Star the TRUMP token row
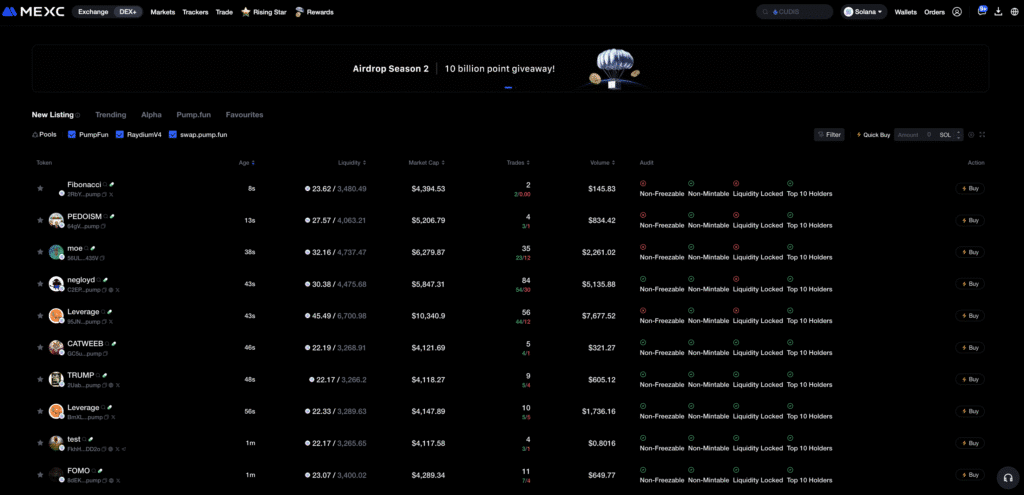 click(40, 379)
